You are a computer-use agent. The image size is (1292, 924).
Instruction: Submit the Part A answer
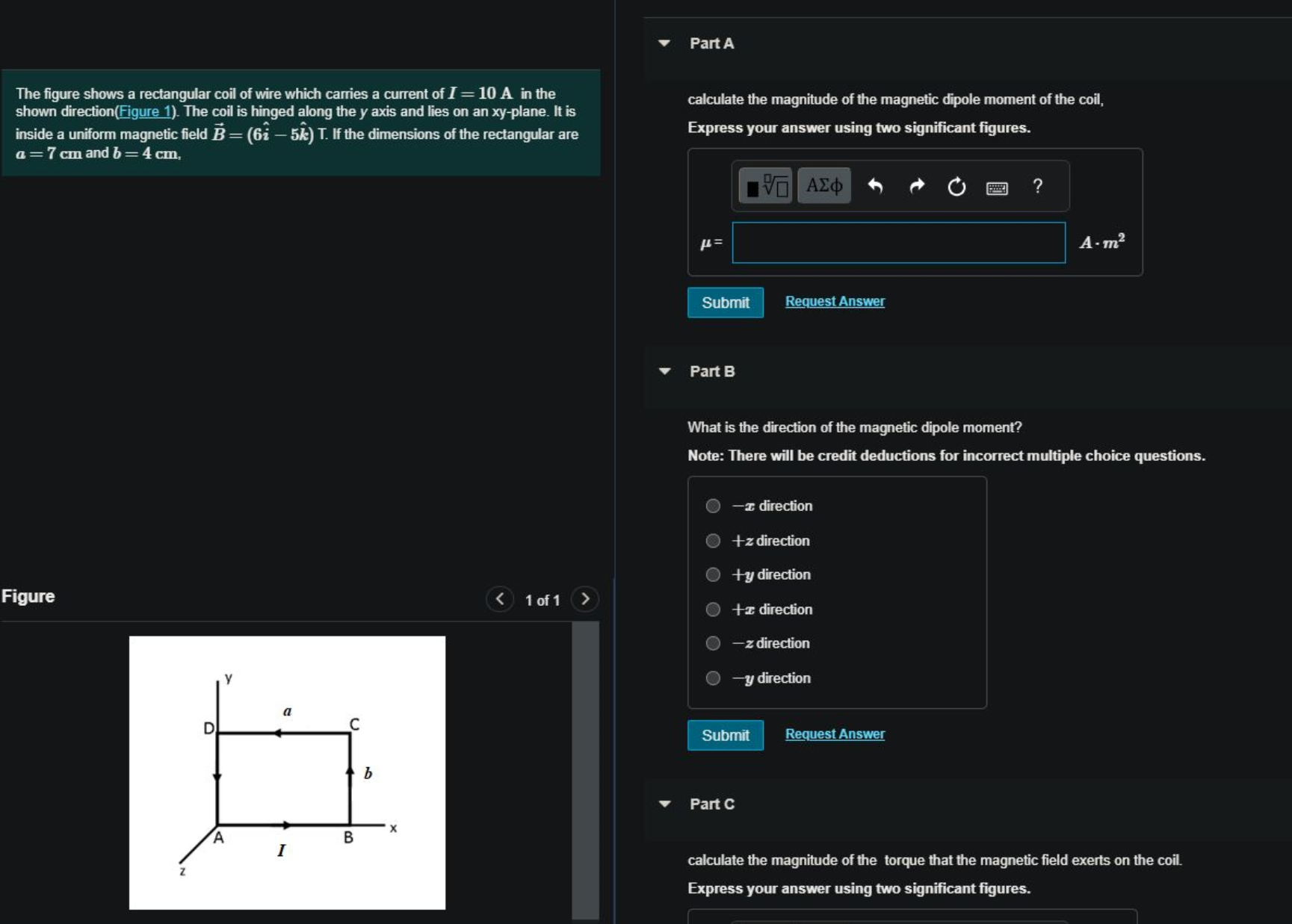pos(724,303)
